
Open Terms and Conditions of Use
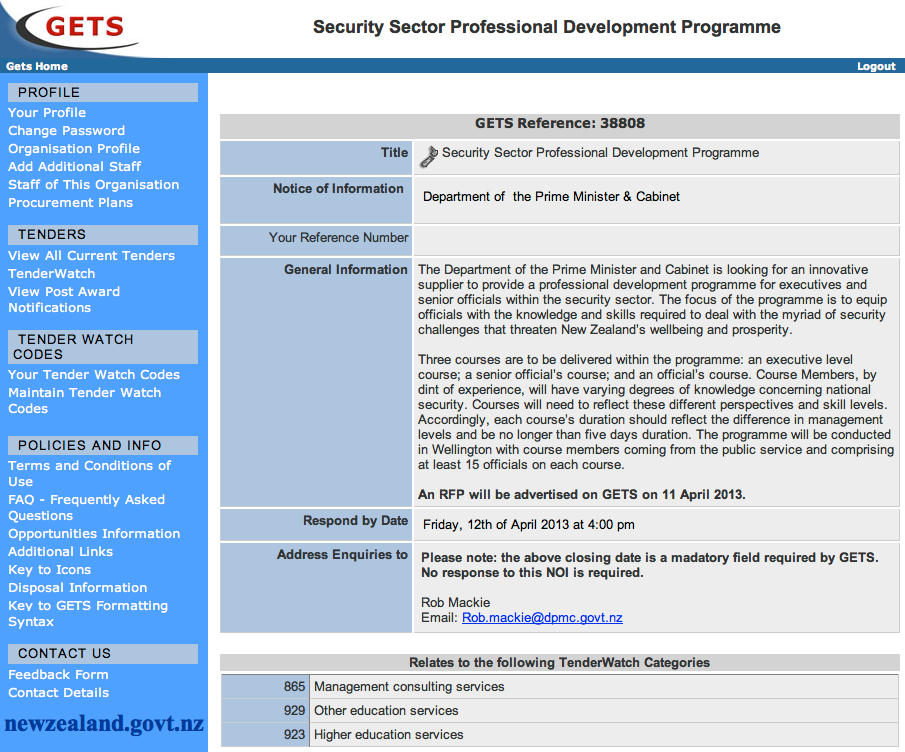pyautogui.click(x=89, y=473)
